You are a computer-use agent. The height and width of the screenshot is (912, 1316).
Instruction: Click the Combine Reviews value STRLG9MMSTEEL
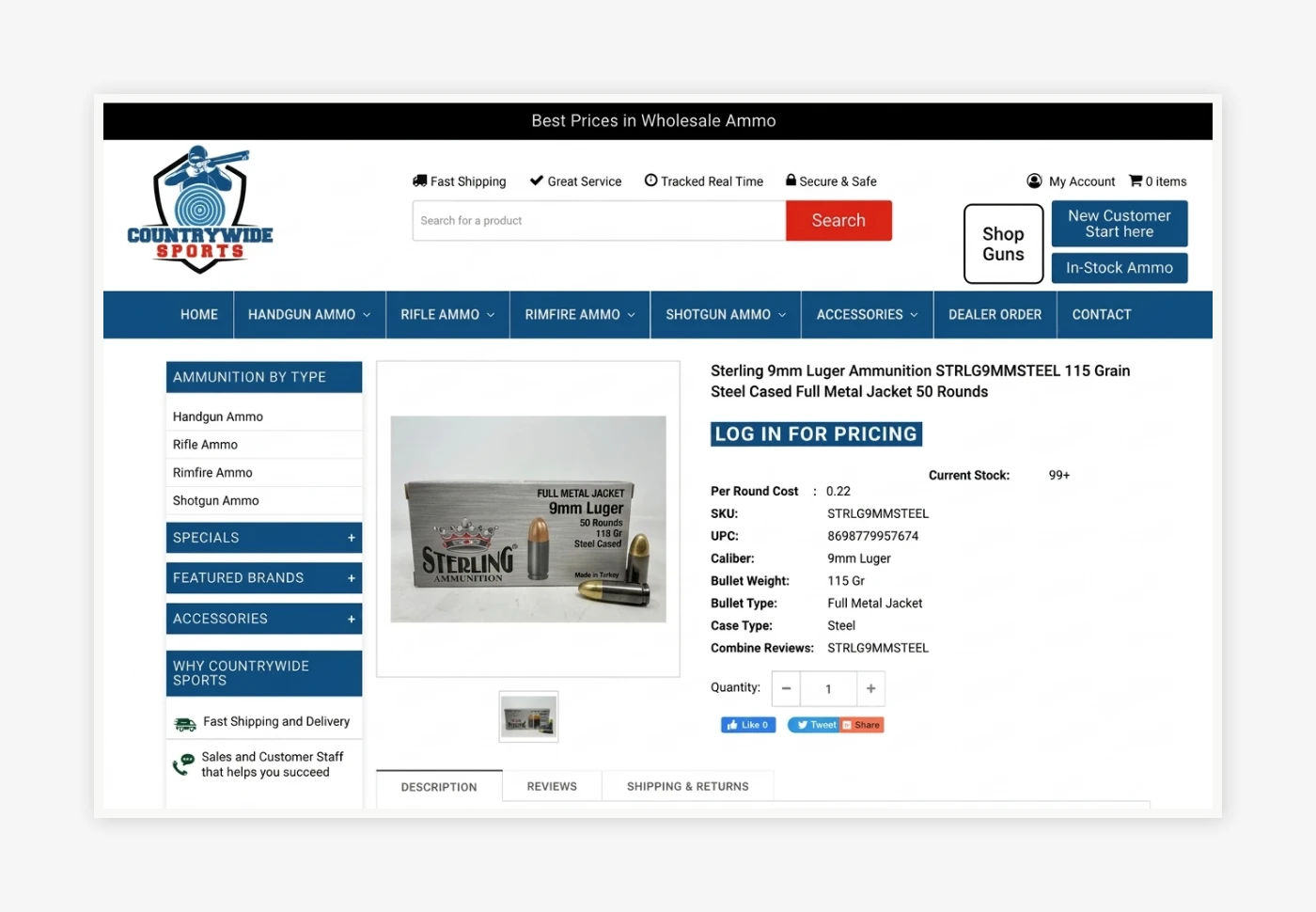(878, 648)
